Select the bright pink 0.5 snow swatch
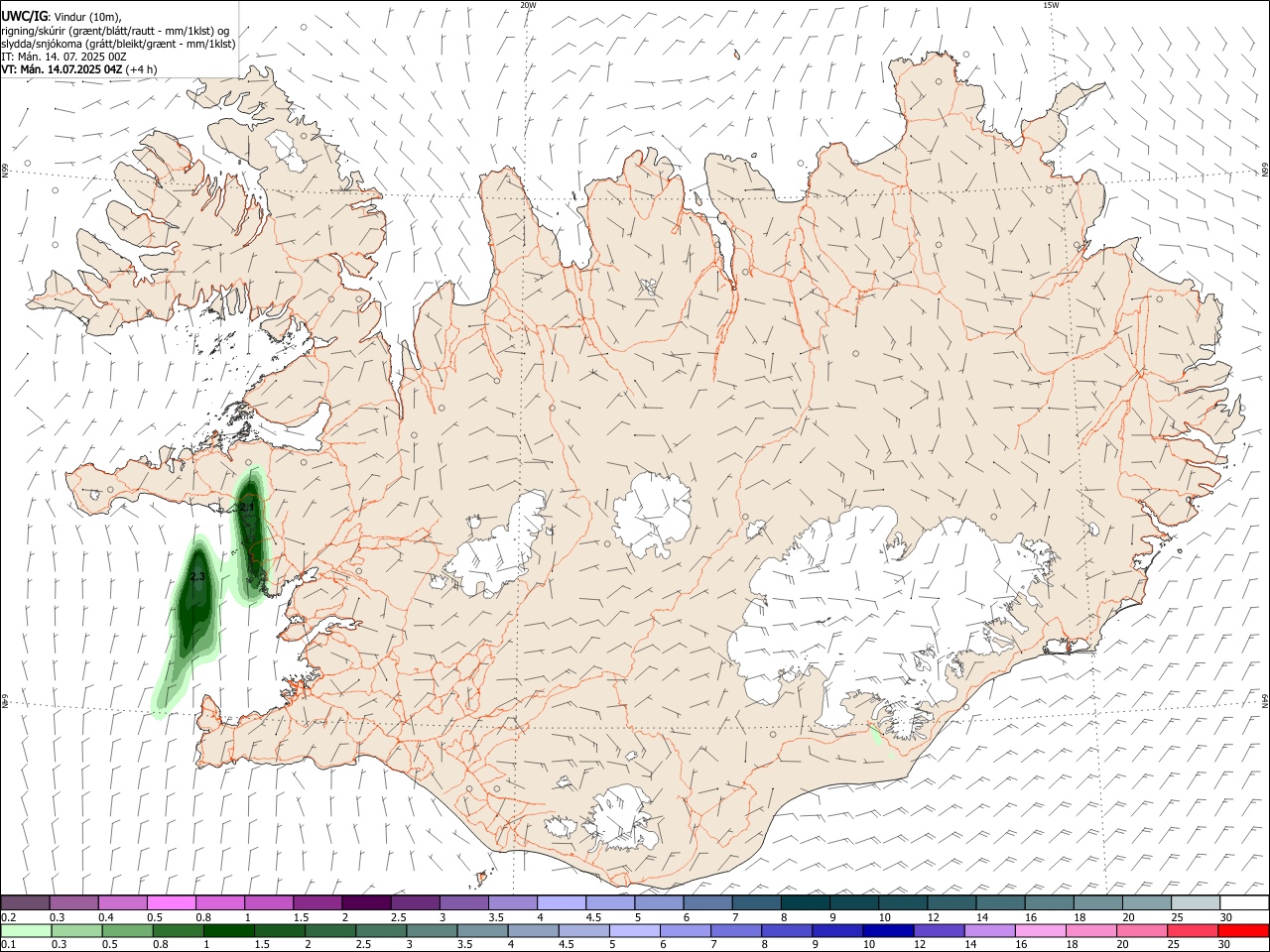This screenshot has width=1270, height=952. click(x=171, y=902)
